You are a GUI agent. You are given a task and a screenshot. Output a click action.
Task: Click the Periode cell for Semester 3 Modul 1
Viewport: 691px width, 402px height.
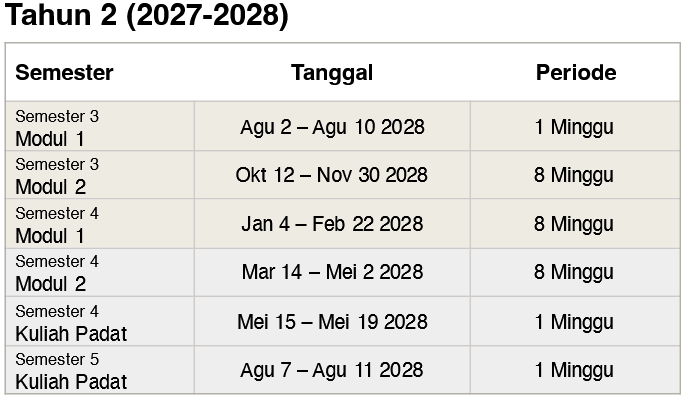[574, 127]
